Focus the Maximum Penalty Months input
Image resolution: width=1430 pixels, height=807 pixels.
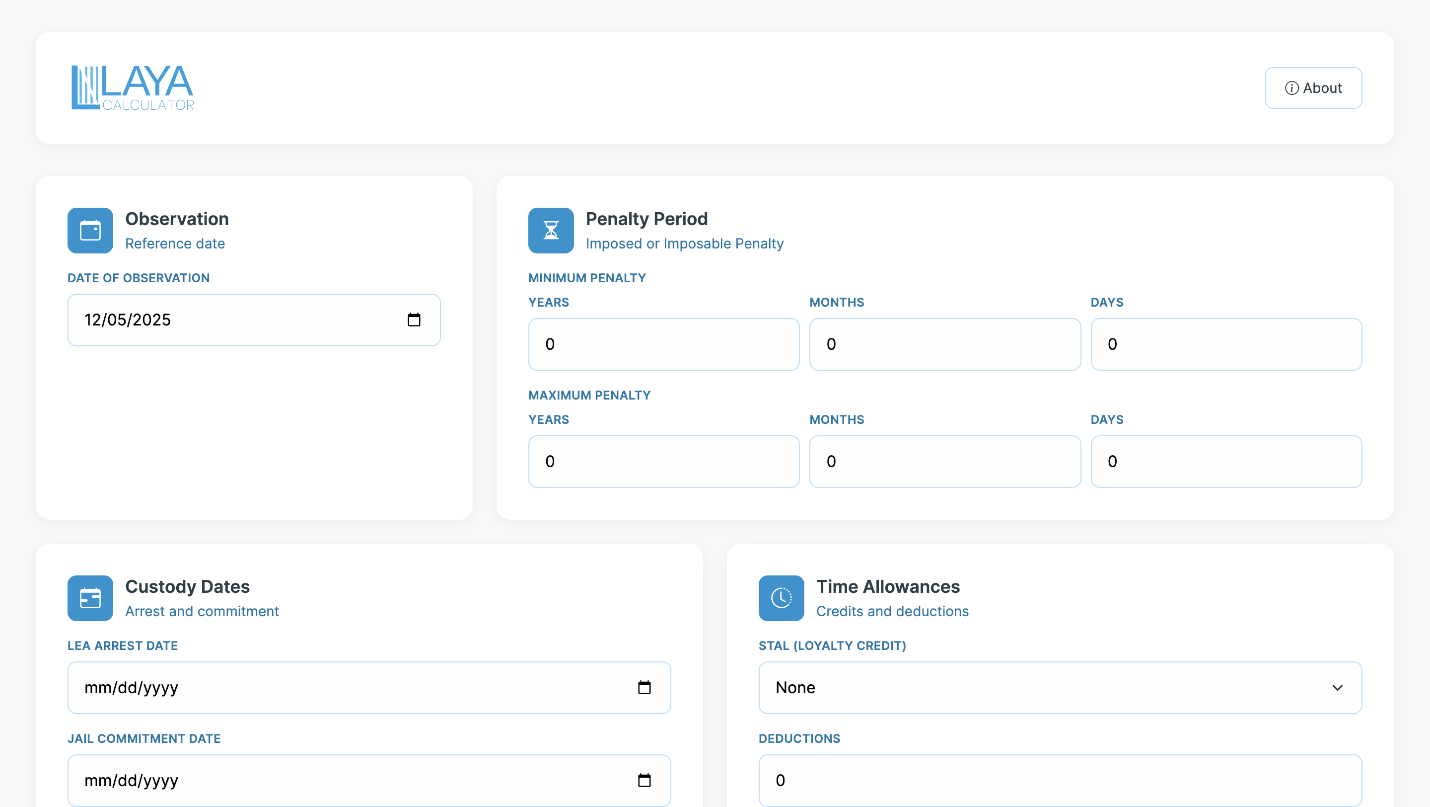point(945,461)
